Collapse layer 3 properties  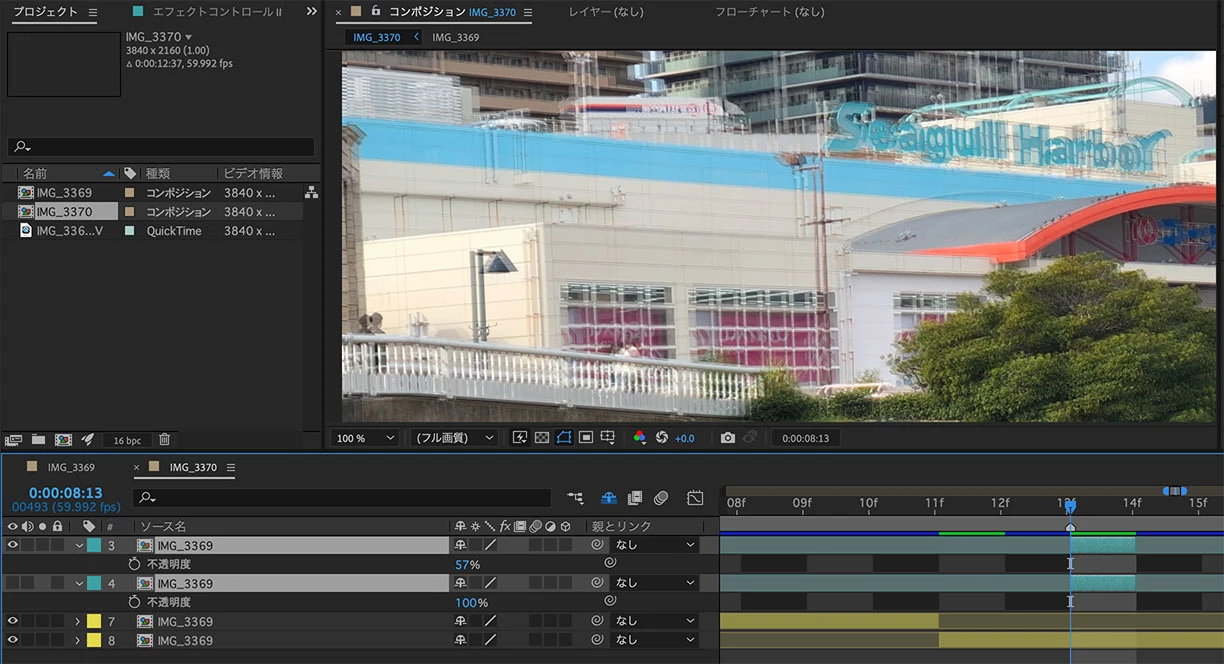[78, 546]
